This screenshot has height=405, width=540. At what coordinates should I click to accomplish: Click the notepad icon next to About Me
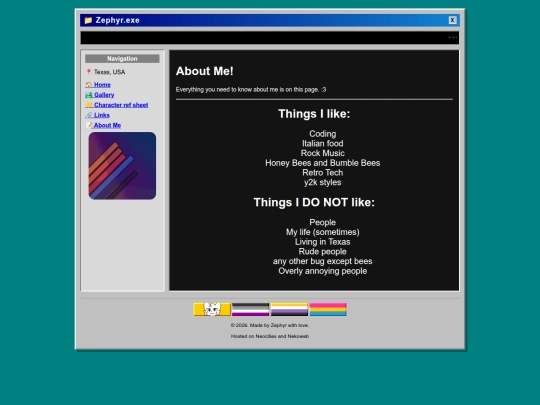(x=89, y=125)
